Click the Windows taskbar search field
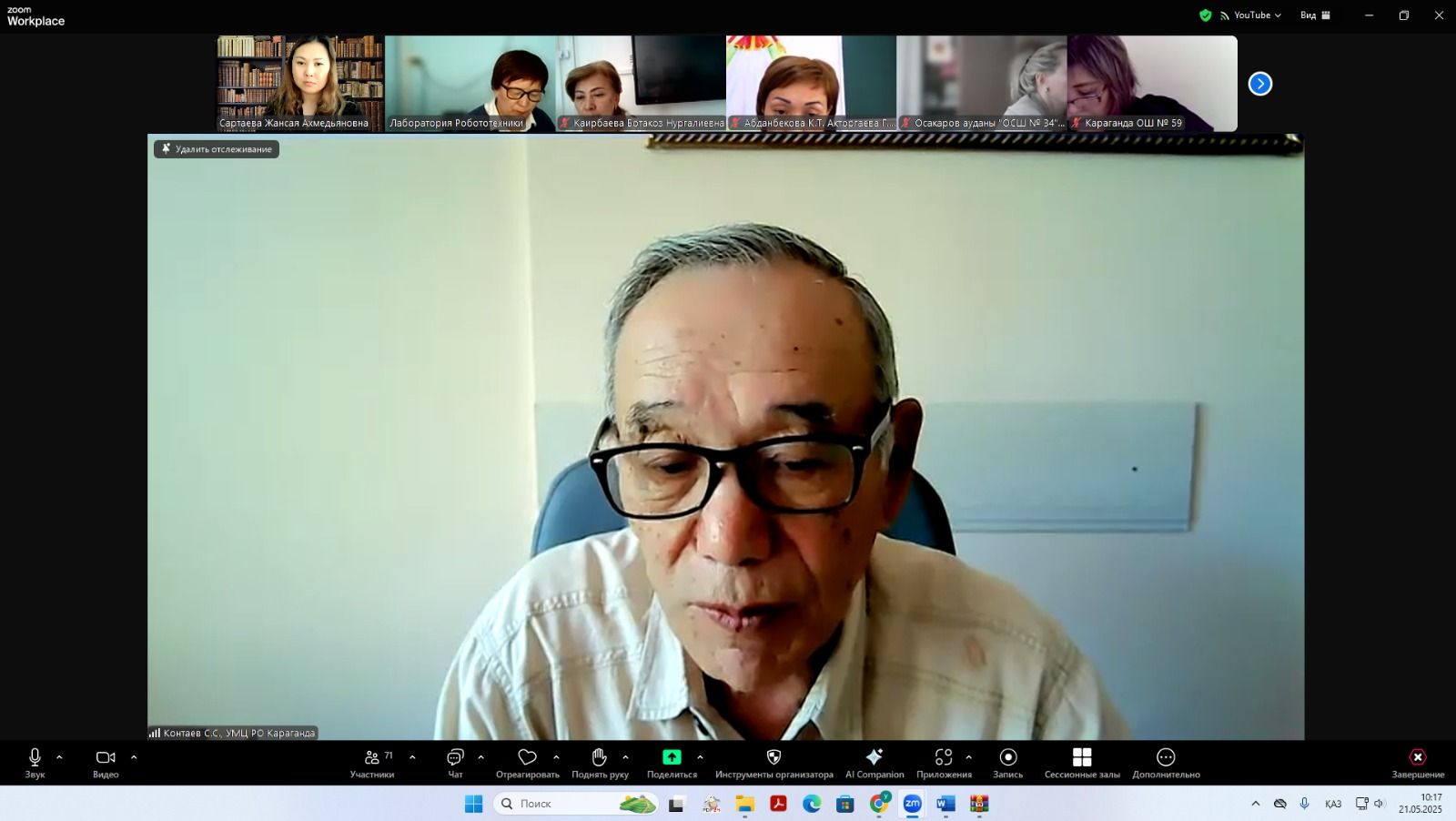This screenshot has width=1456, height=821. [564, 804]
